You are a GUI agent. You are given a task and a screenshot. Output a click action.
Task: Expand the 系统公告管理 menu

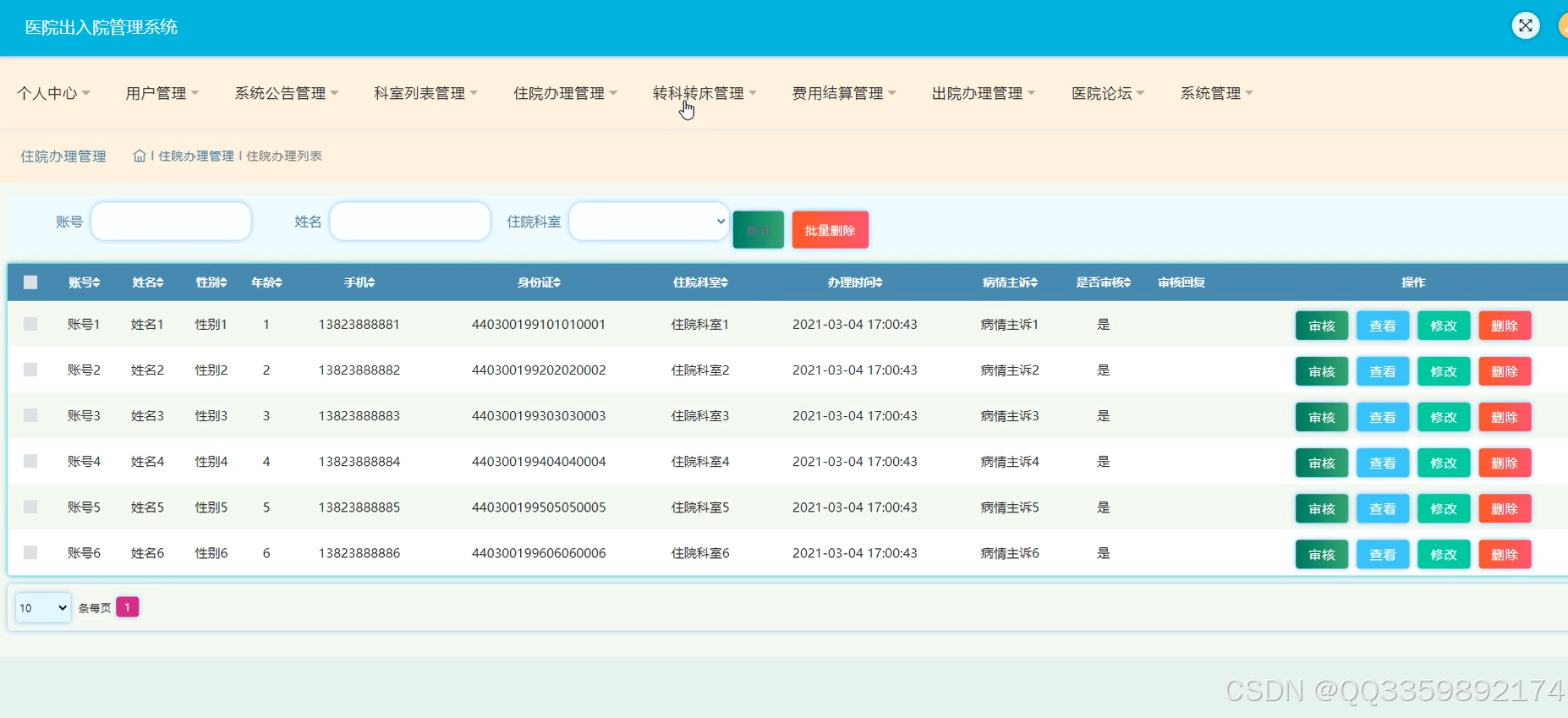point(286,93)
